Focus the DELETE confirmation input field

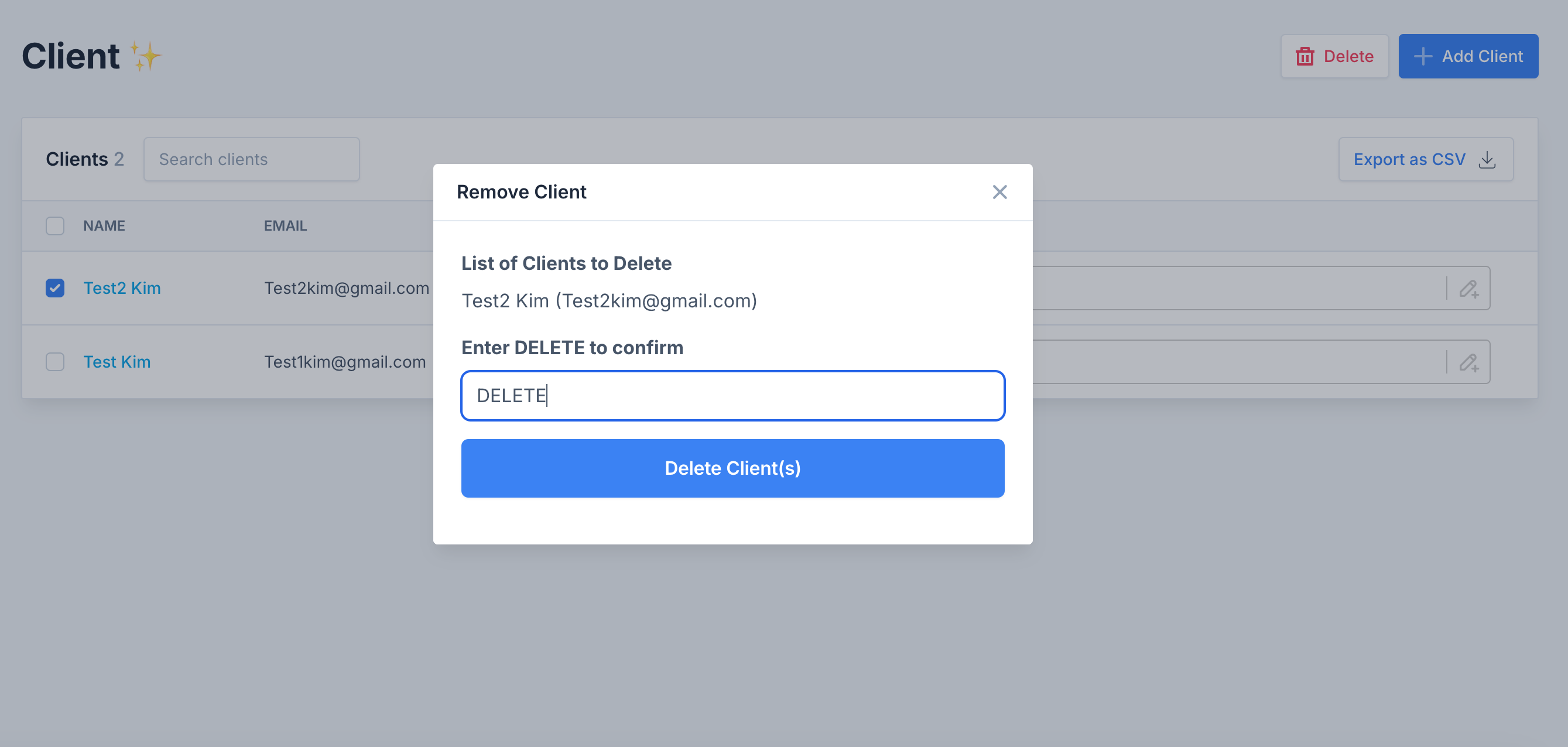(732, 395)
